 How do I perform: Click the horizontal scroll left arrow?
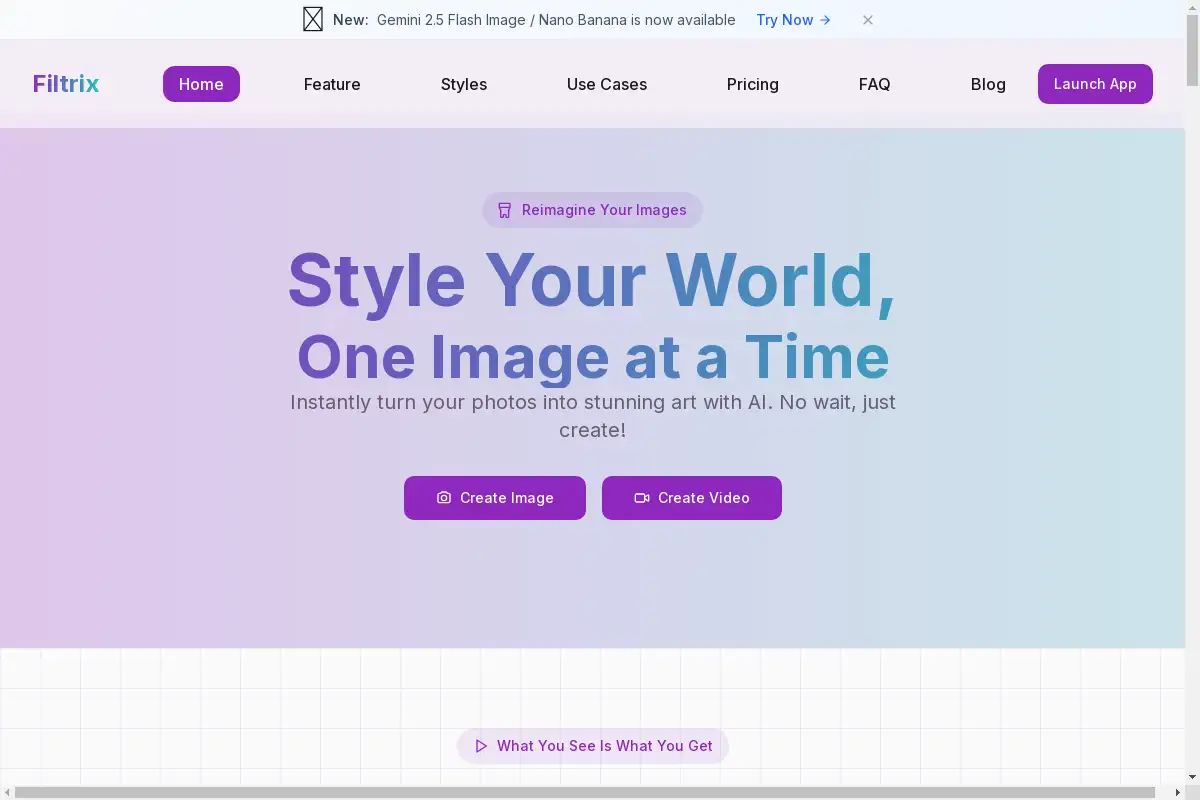tap(6, 793)
